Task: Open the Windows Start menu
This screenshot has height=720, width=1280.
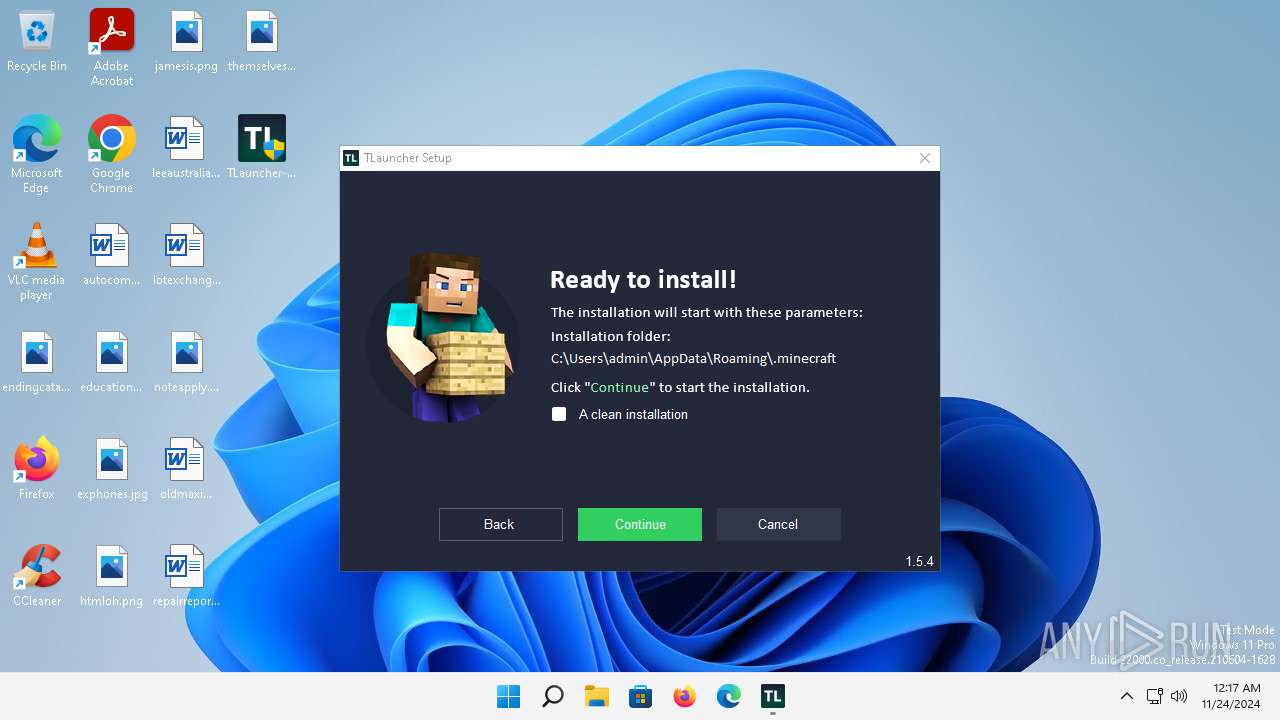Action: click(x=509, y=696)
